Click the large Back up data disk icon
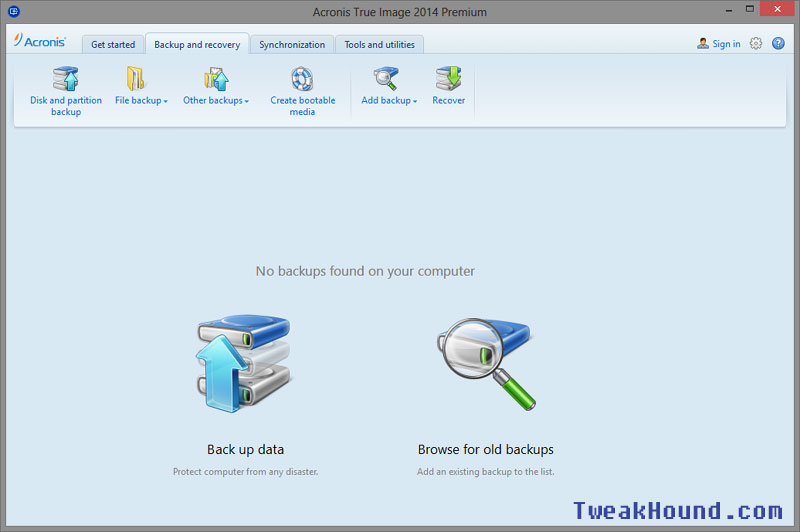 tap(244, 363)
